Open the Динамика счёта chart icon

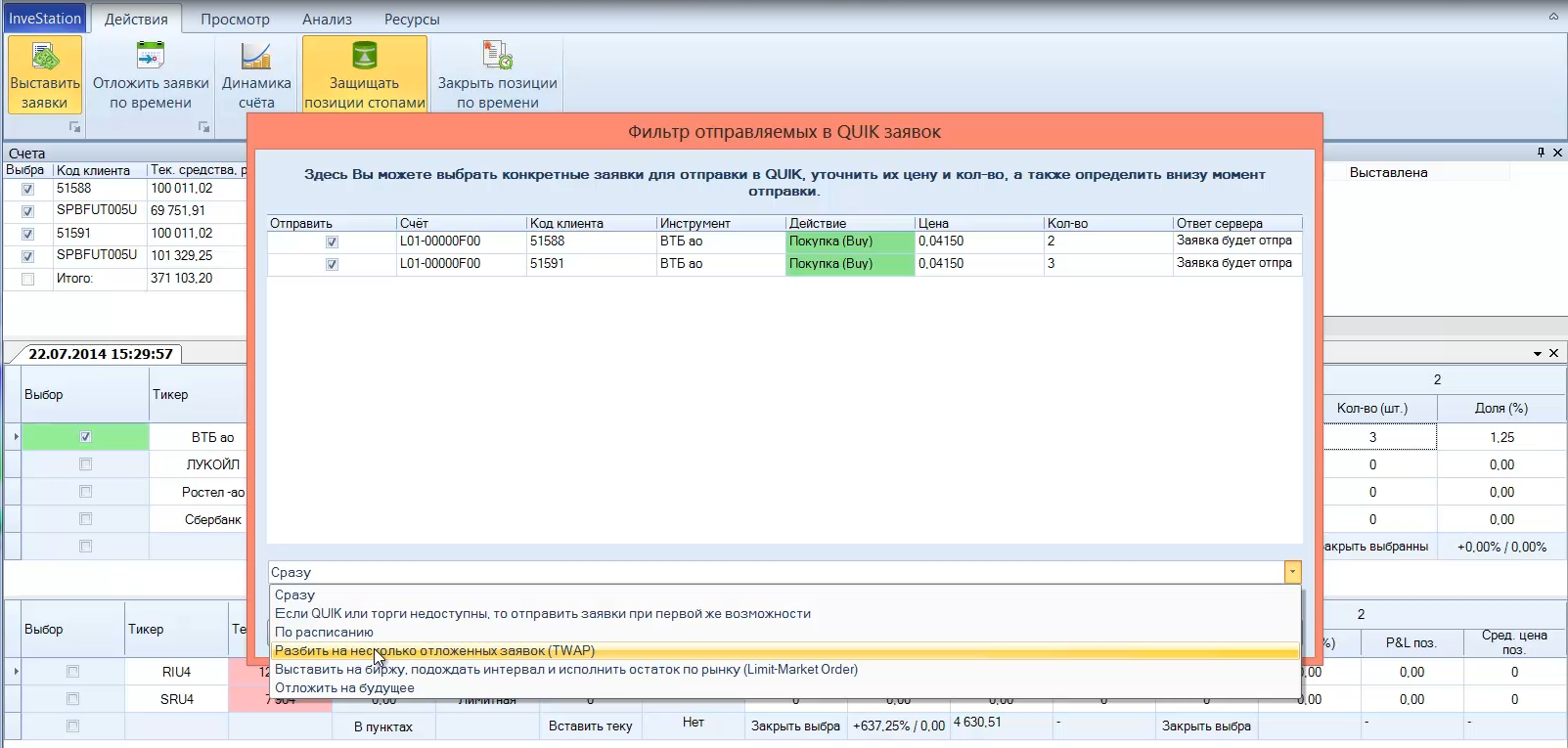point(256,74)
